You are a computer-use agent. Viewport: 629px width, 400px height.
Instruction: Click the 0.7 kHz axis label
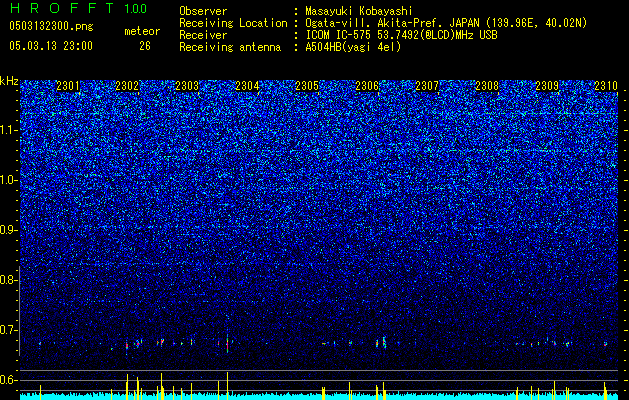click(7, 330)
